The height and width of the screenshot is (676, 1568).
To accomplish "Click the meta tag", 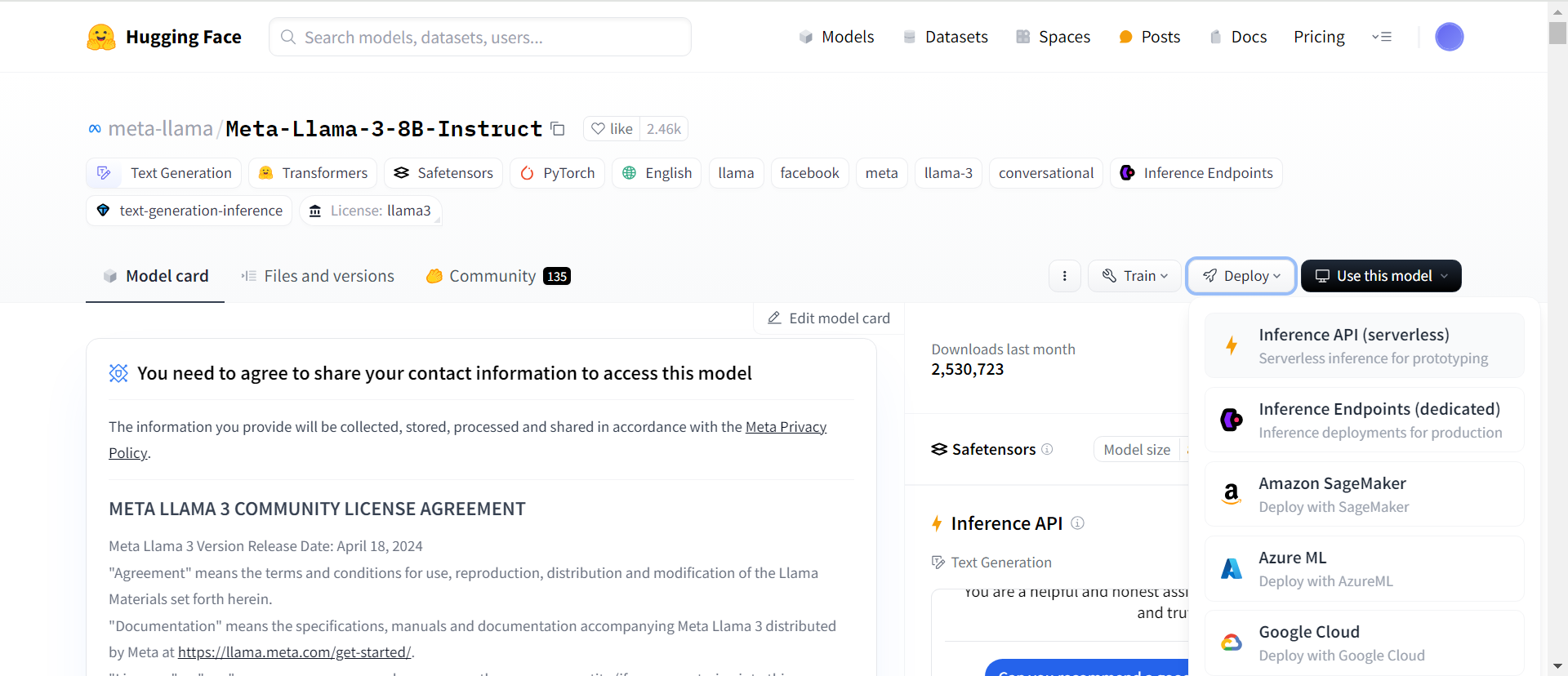I will tap(881, 173).
